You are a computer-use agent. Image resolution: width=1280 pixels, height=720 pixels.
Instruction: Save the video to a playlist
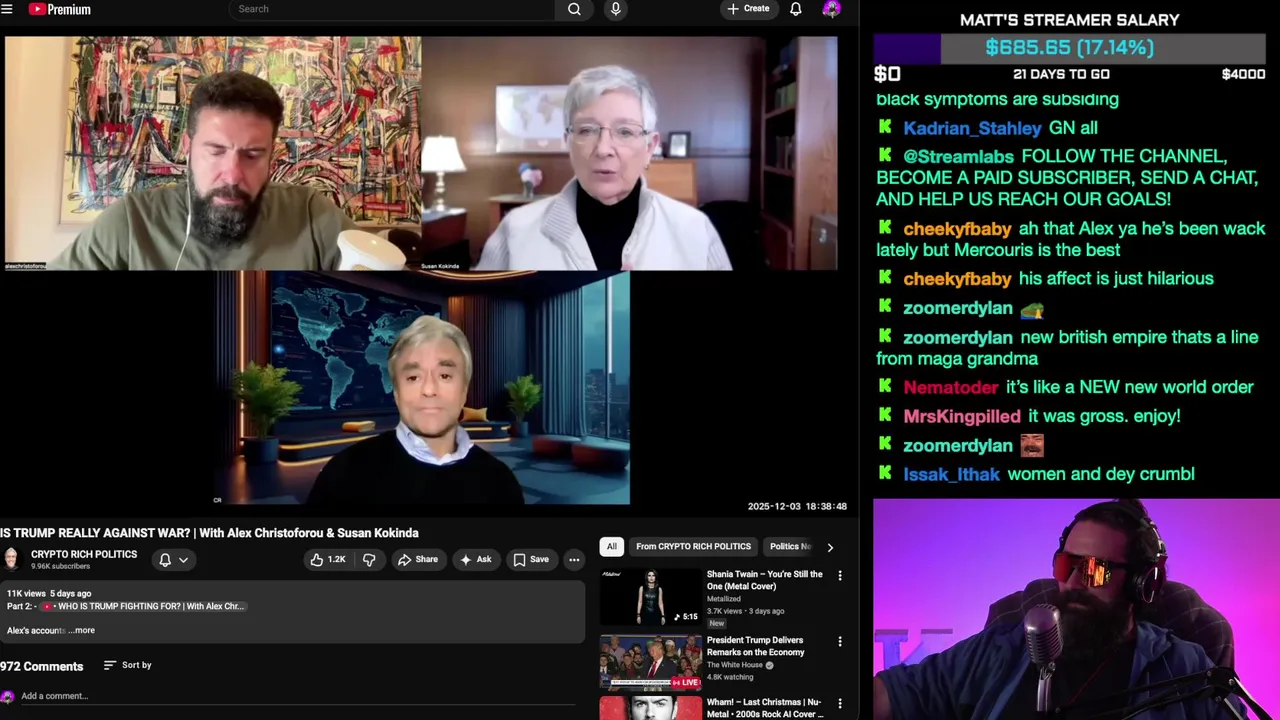pyautogui.click(x=531, y=560)
